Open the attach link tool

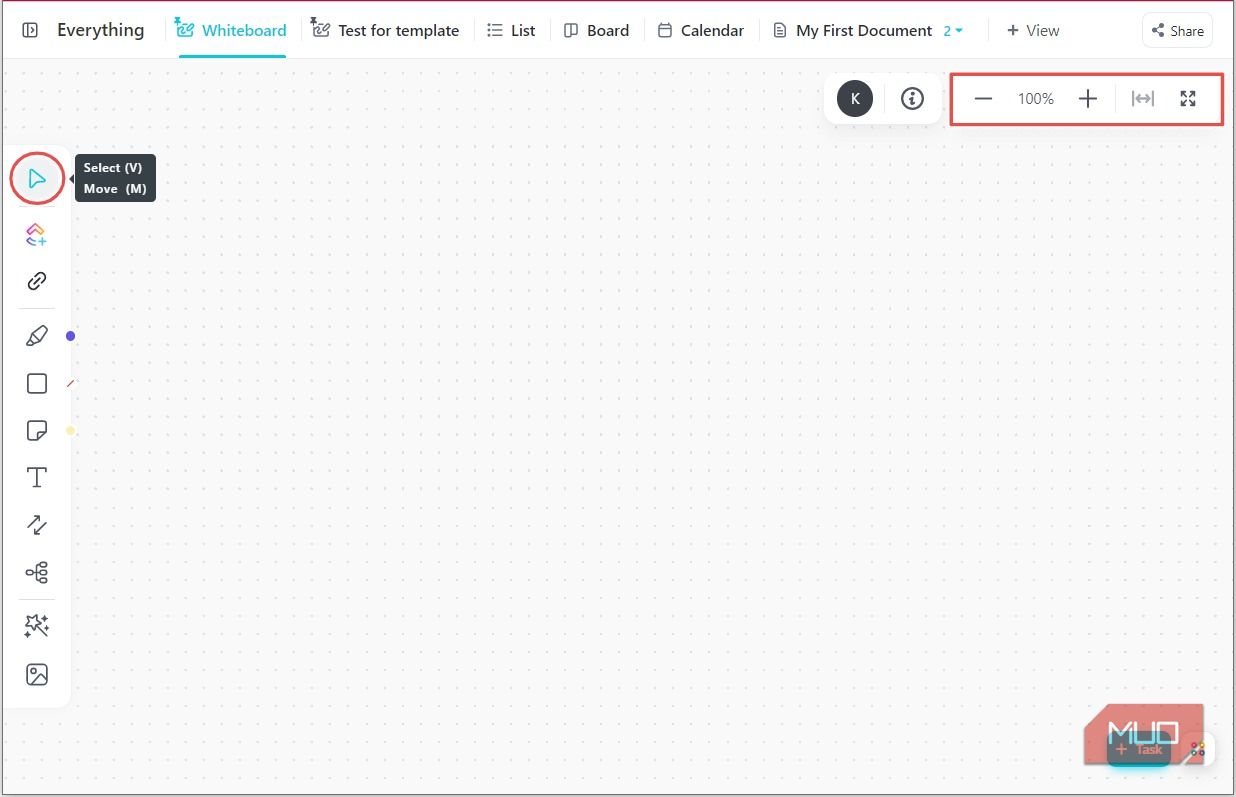(36, 281)
